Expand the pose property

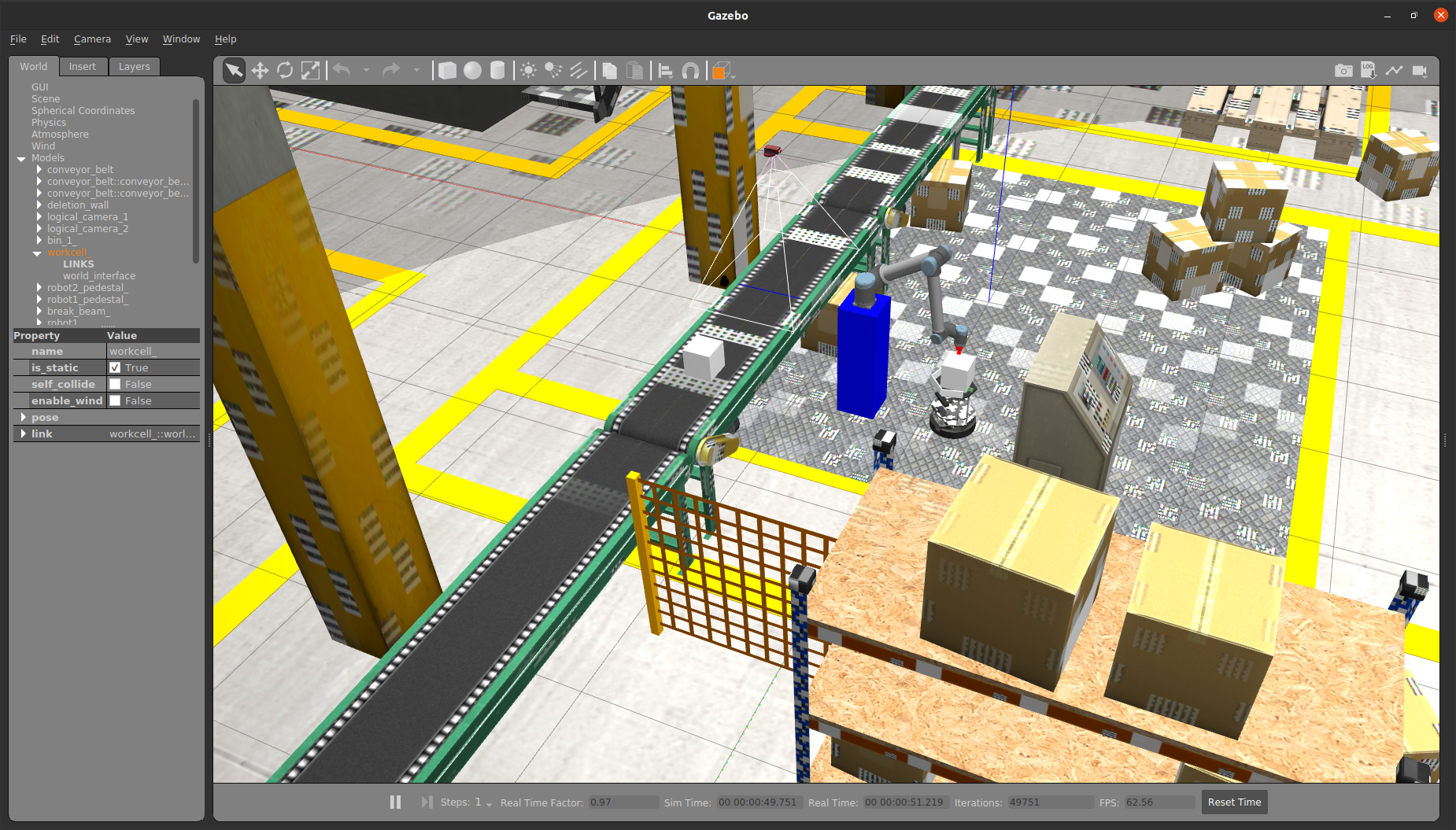click(x=23, y=417)
